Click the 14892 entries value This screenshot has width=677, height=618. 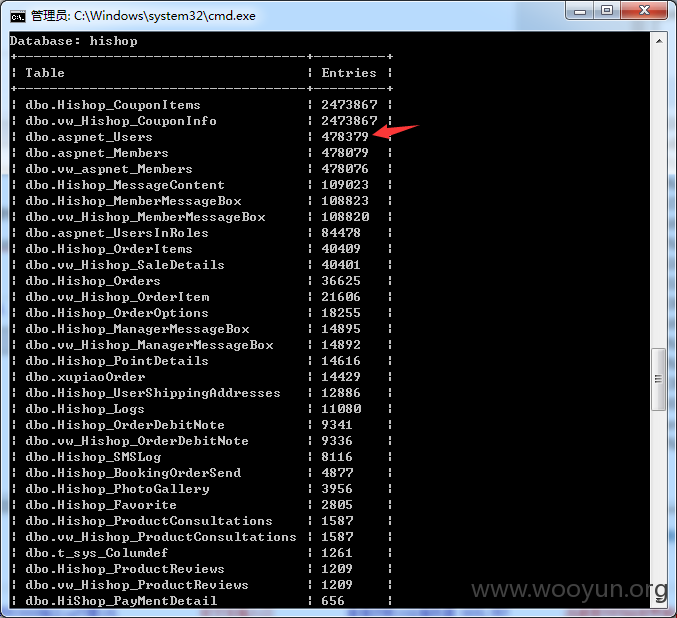[341, 345]
